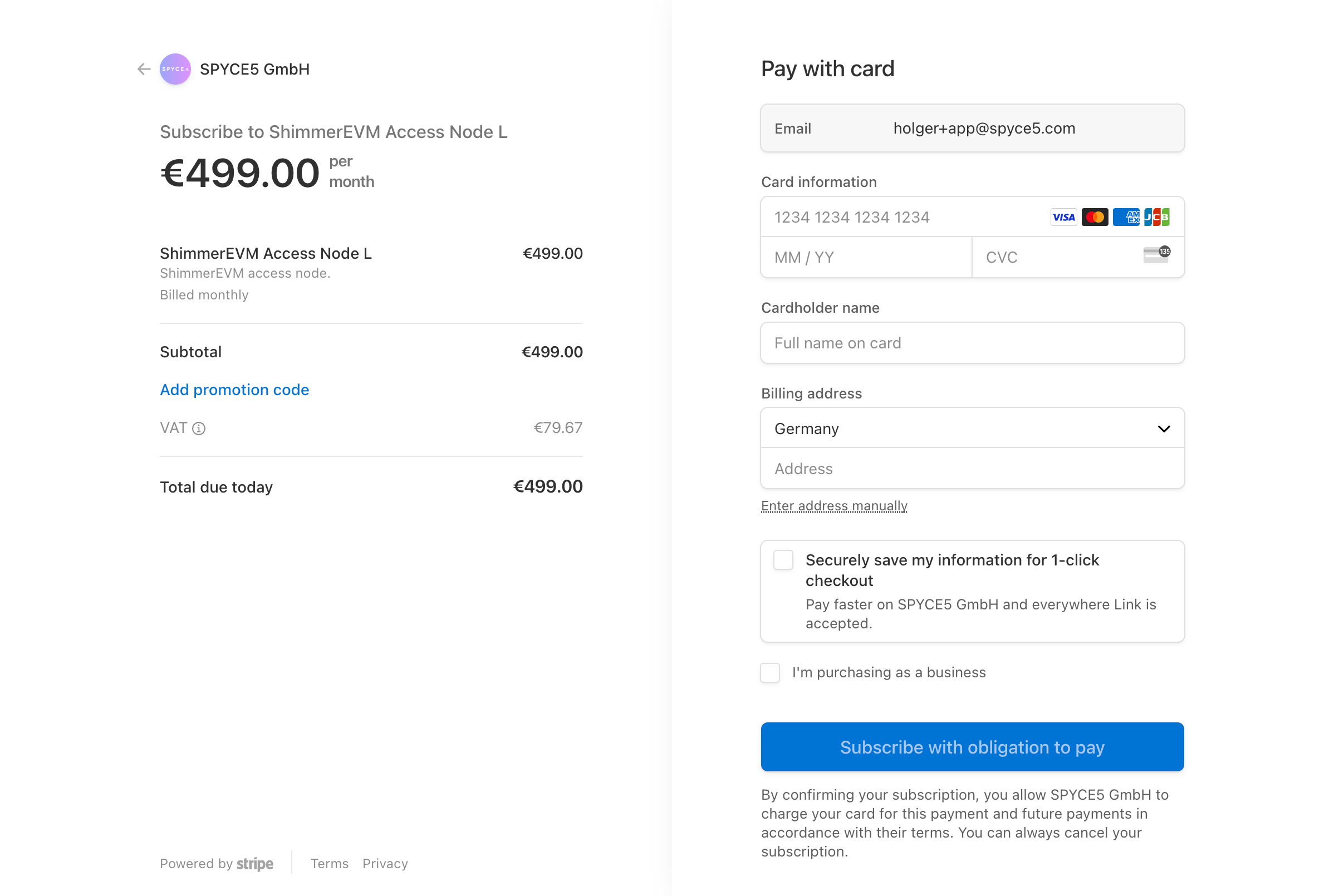1344x896 pixels.
Task: Click the VAT info icon
Action: coord(199,429)
